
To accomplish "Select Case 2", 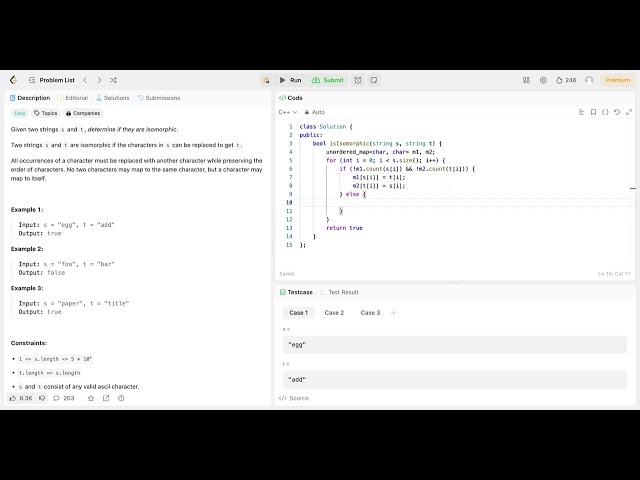I will pos(334,313).
